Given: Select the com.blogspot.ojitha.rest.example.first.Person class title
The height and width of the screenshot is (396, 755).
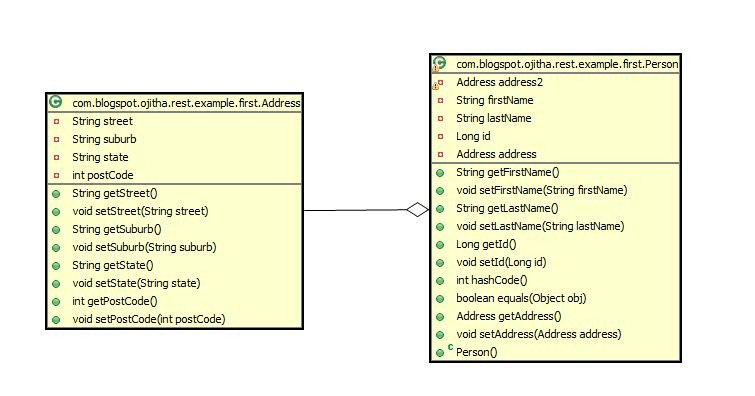Looking at the screenshot, I should [567, 64].
